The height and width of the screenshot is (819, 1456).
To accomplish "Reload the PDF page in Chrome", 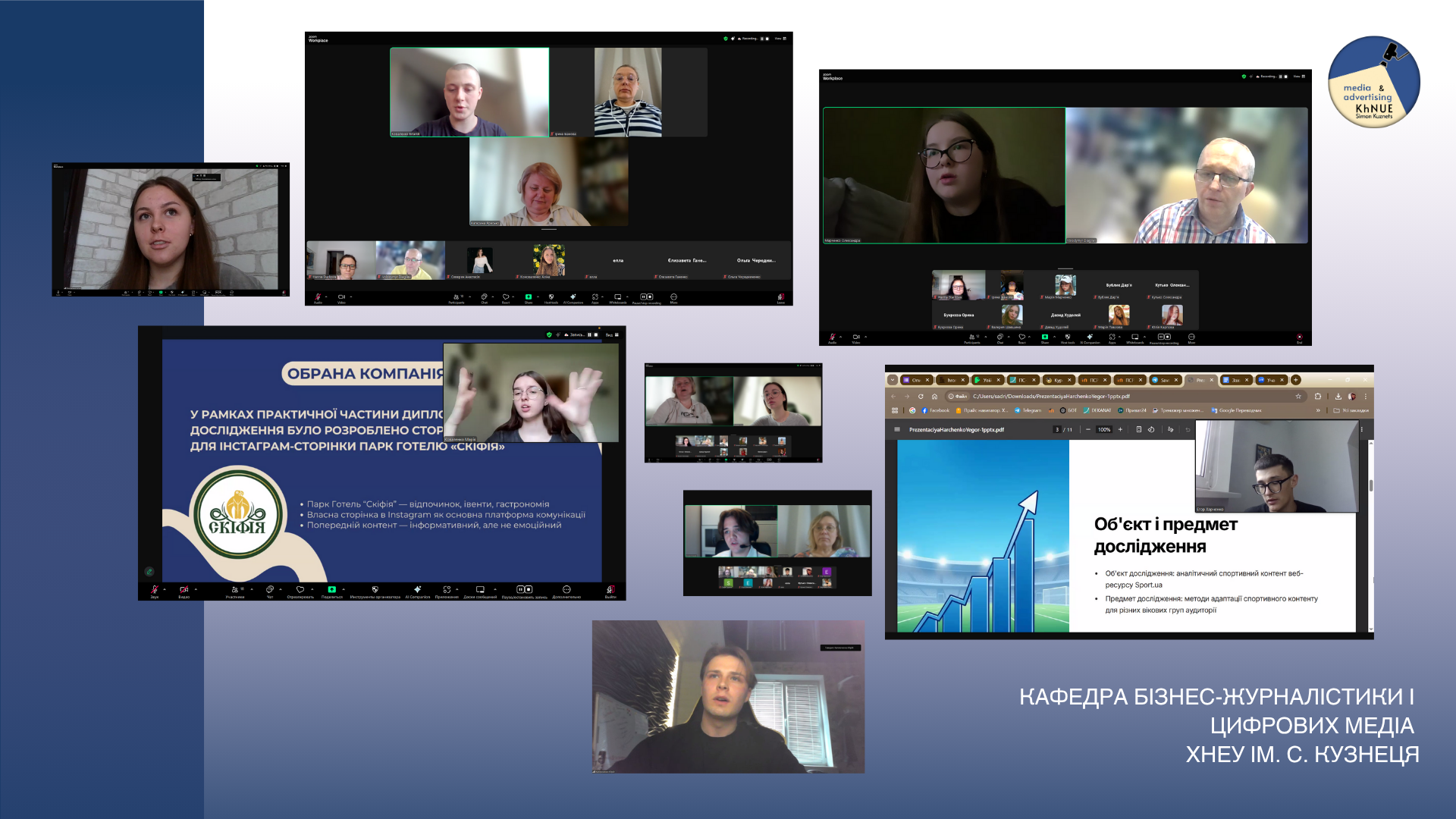I will (921, 396).
